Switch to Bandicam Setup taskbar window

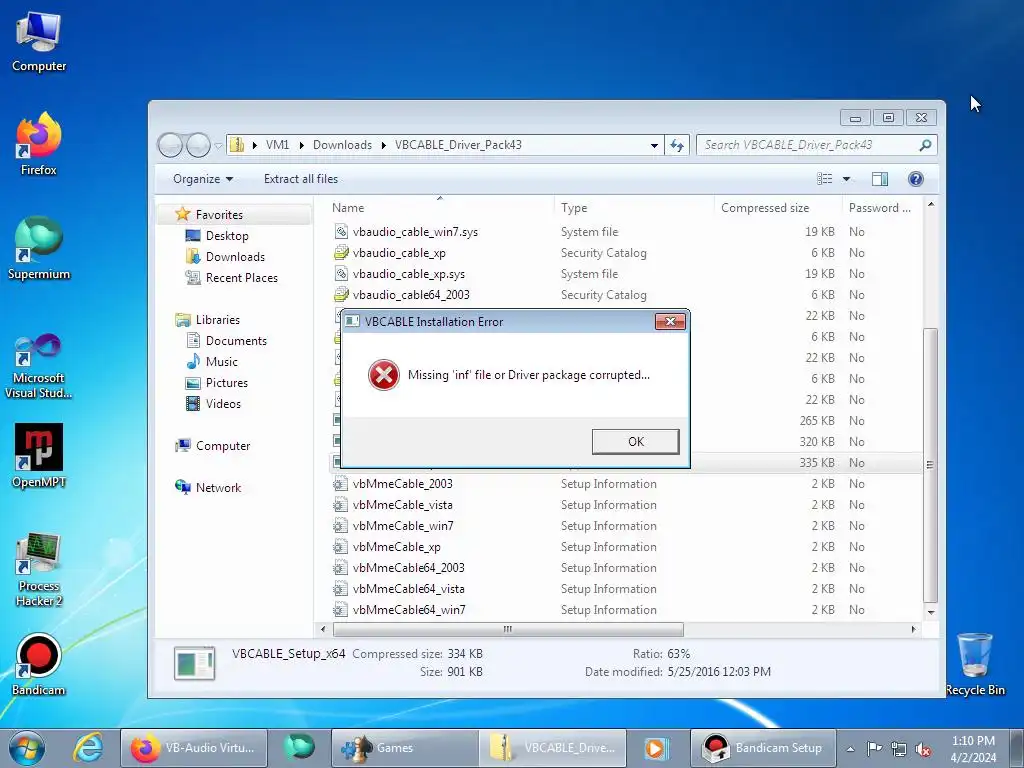point(763,748)
